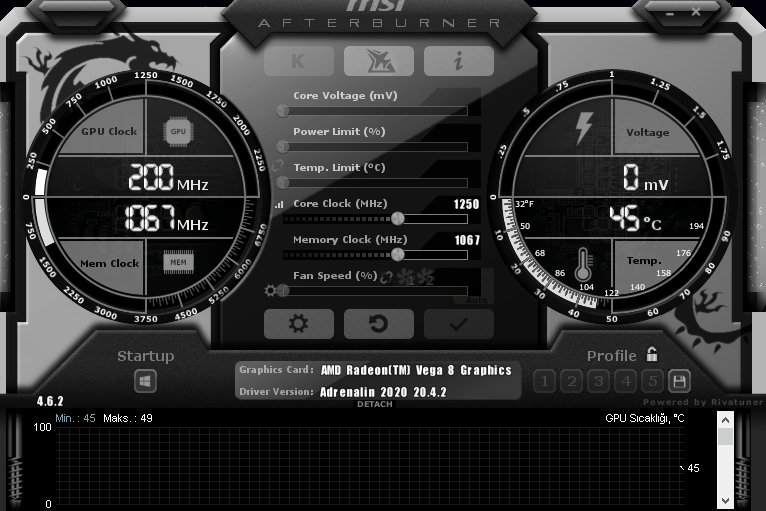Reset settings with the circular arrow button

coord(379,324)
